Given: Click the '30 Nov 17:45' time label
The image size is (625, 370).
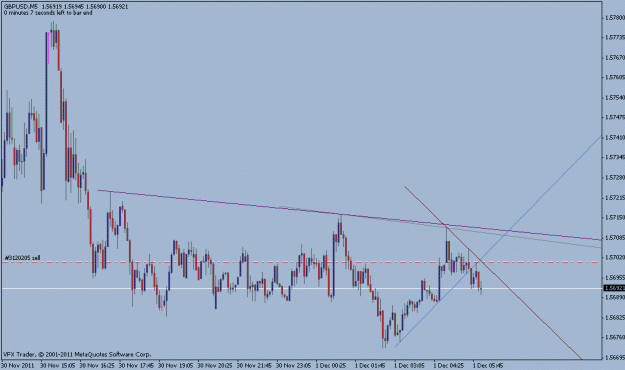Looking at the screenshot, I should click(137, 365).
